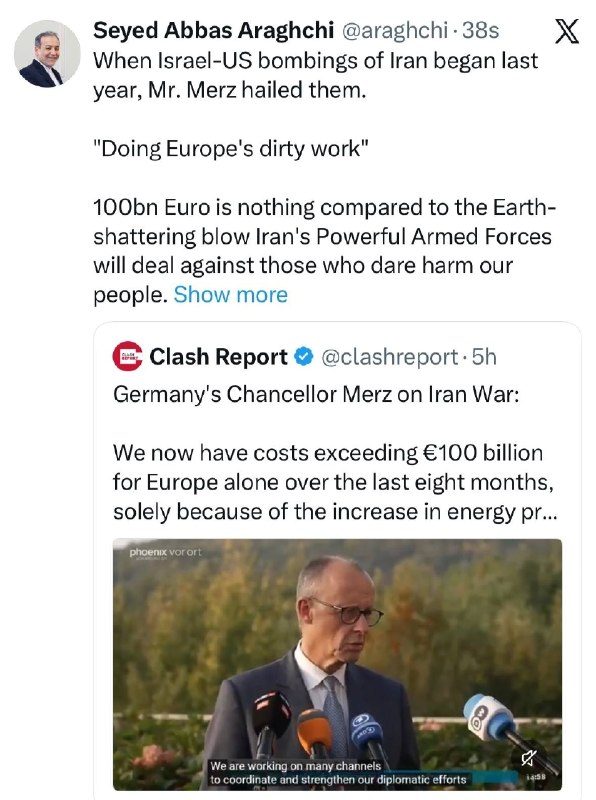Screen dimensions: 596x800
Task: Open the 38s timestamp permalink
Action: pos(480,31)
